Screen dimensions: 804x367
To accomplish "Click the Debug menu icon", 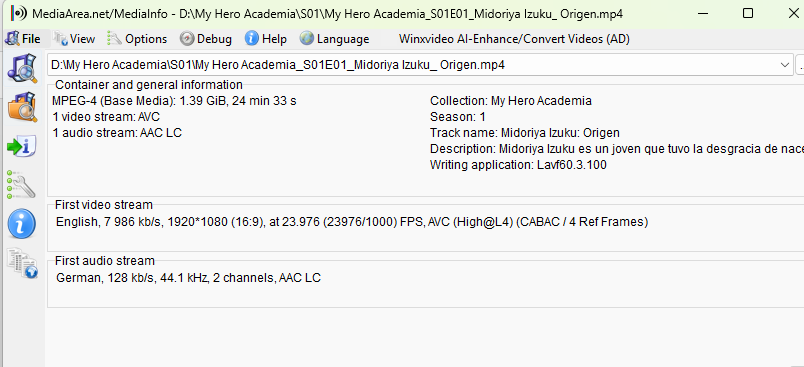I will pyautogui.click(x=187, y=38).
